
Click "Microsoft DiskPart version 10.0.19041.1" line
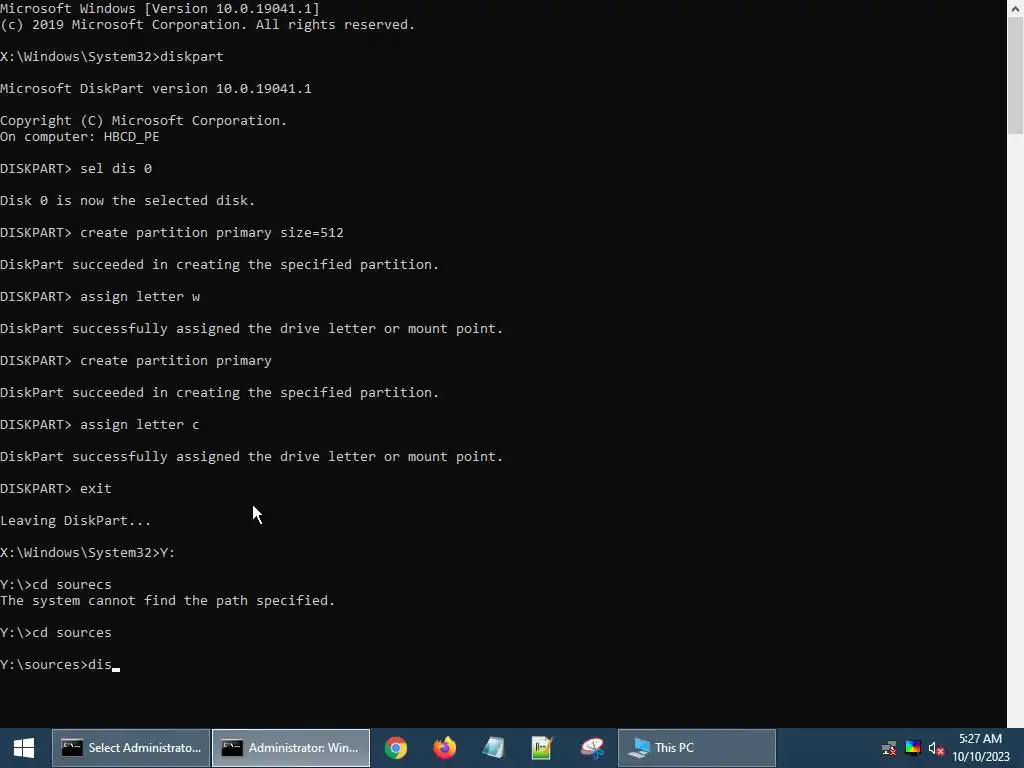click(x=156, y=88)
